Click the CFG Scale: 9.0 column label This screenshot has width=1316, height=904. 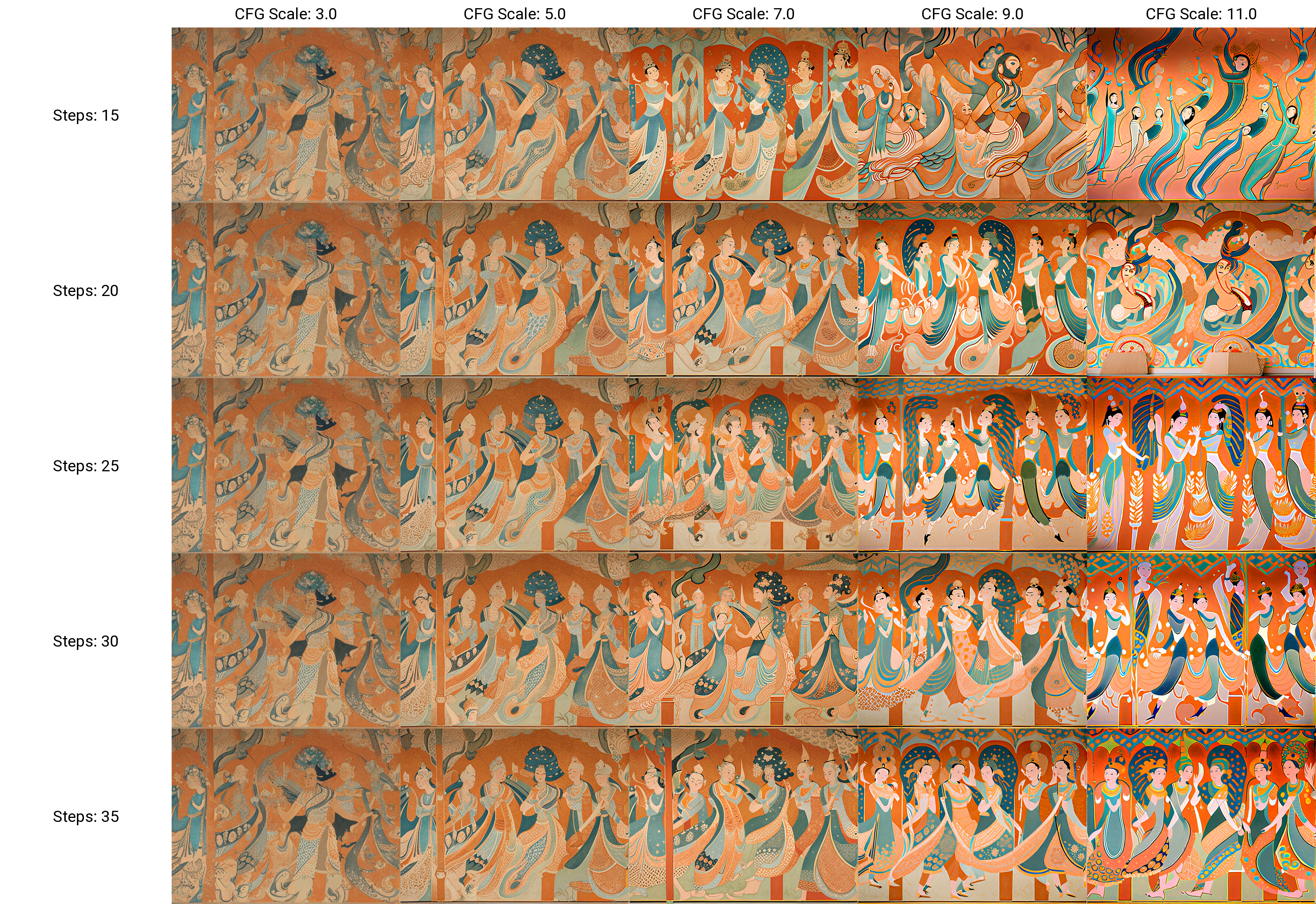(x=972, y=14)
